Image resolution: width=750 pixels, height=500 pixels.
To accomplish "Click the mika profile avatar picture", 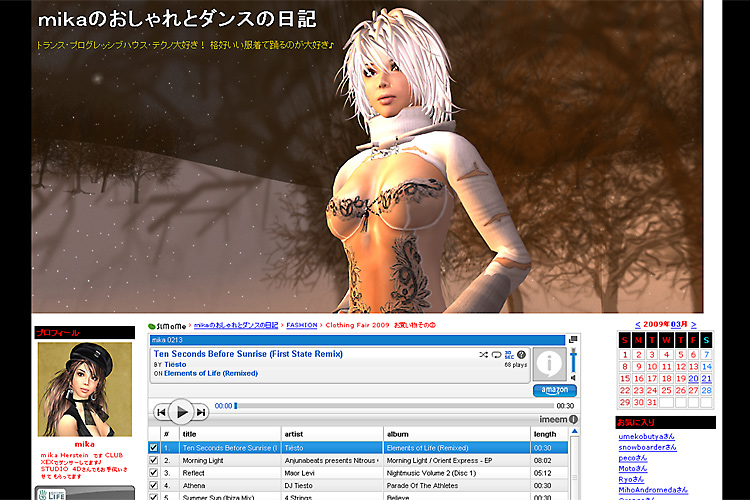I will point(85,389).
